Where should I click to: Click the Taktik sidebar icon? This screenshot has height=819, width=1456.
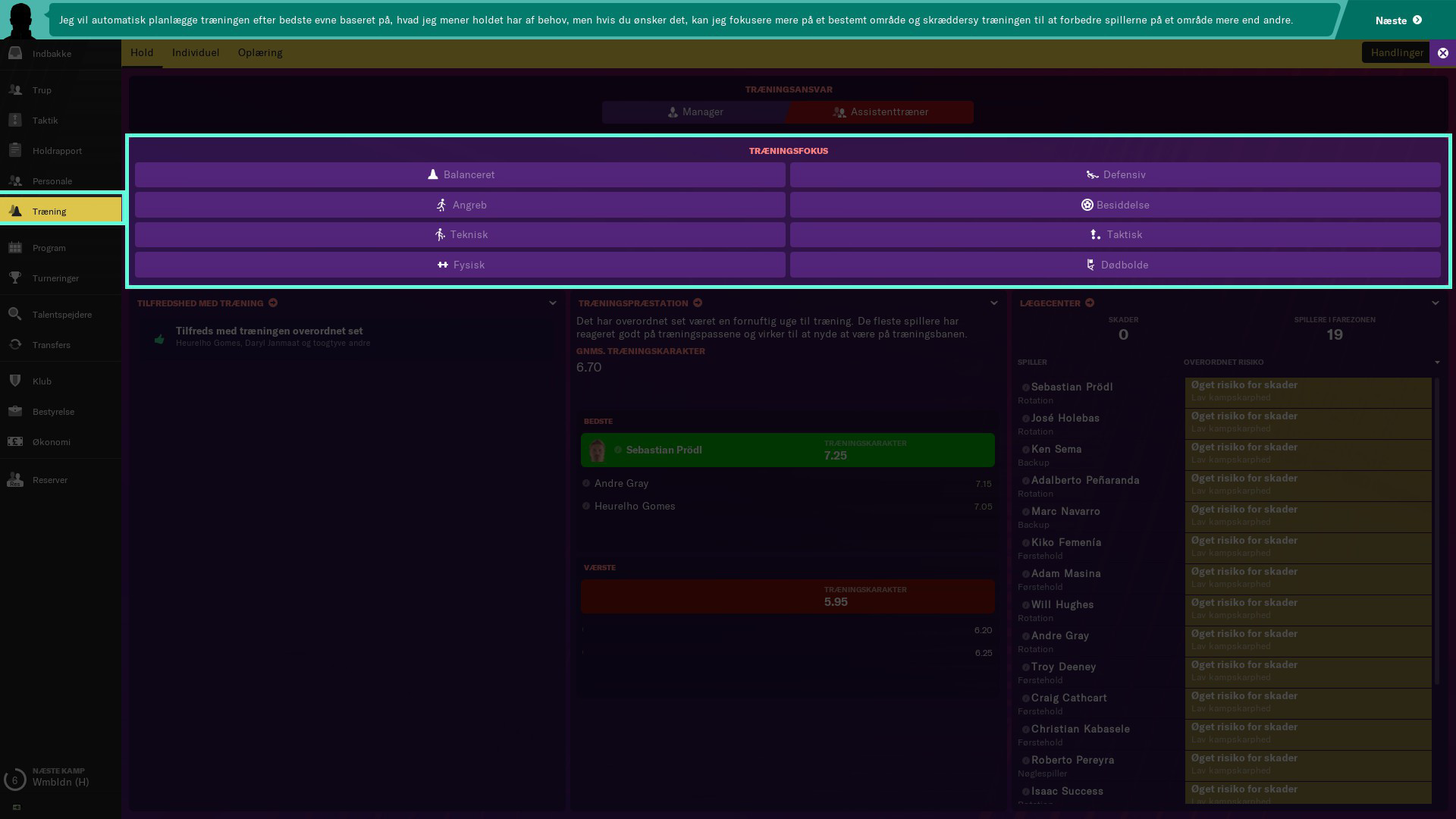pos(15,120)
